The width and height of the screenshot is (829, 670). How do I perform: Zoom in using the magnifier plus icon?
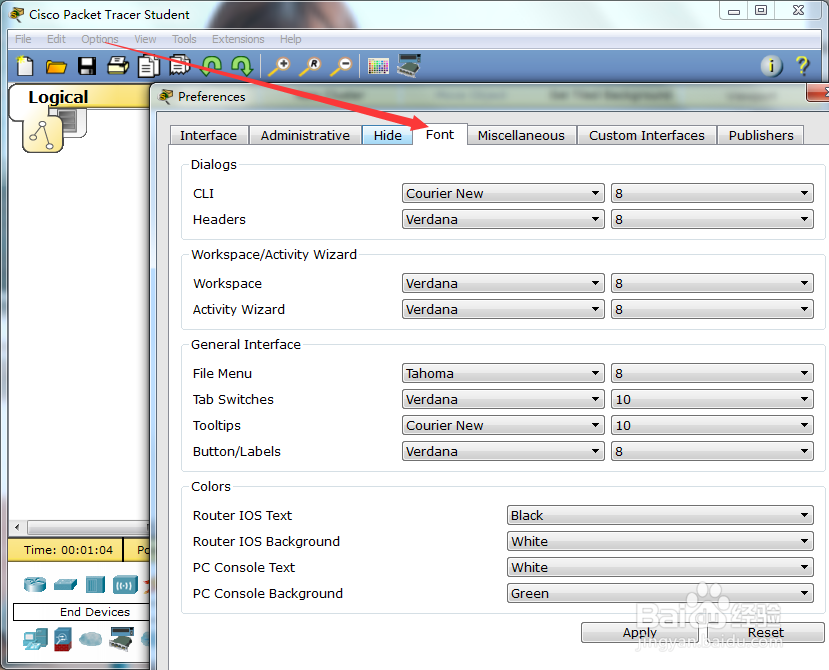click(282, 63)
